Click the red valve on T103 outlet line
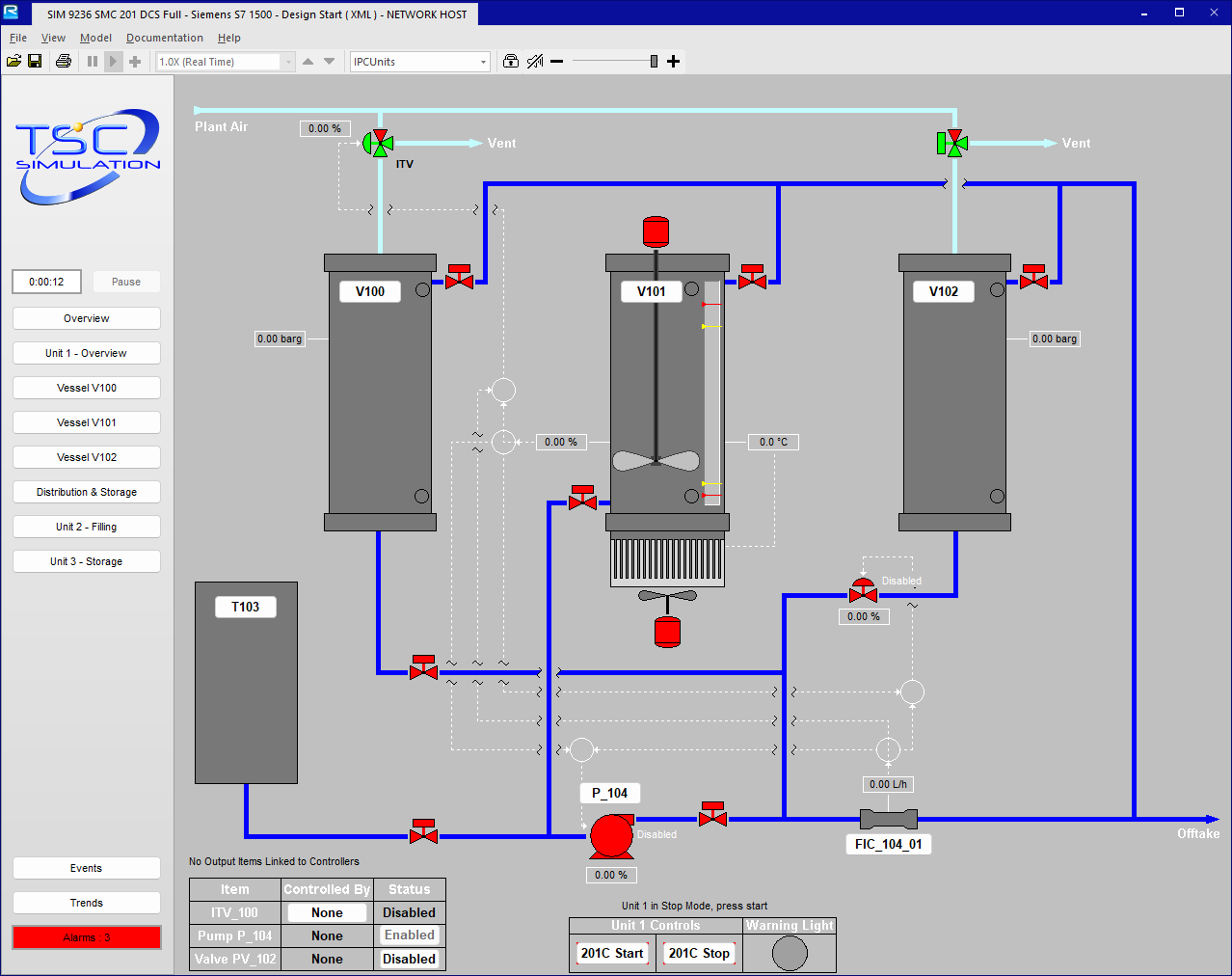This screenshot has width=1232, height=976. [423, 831]
